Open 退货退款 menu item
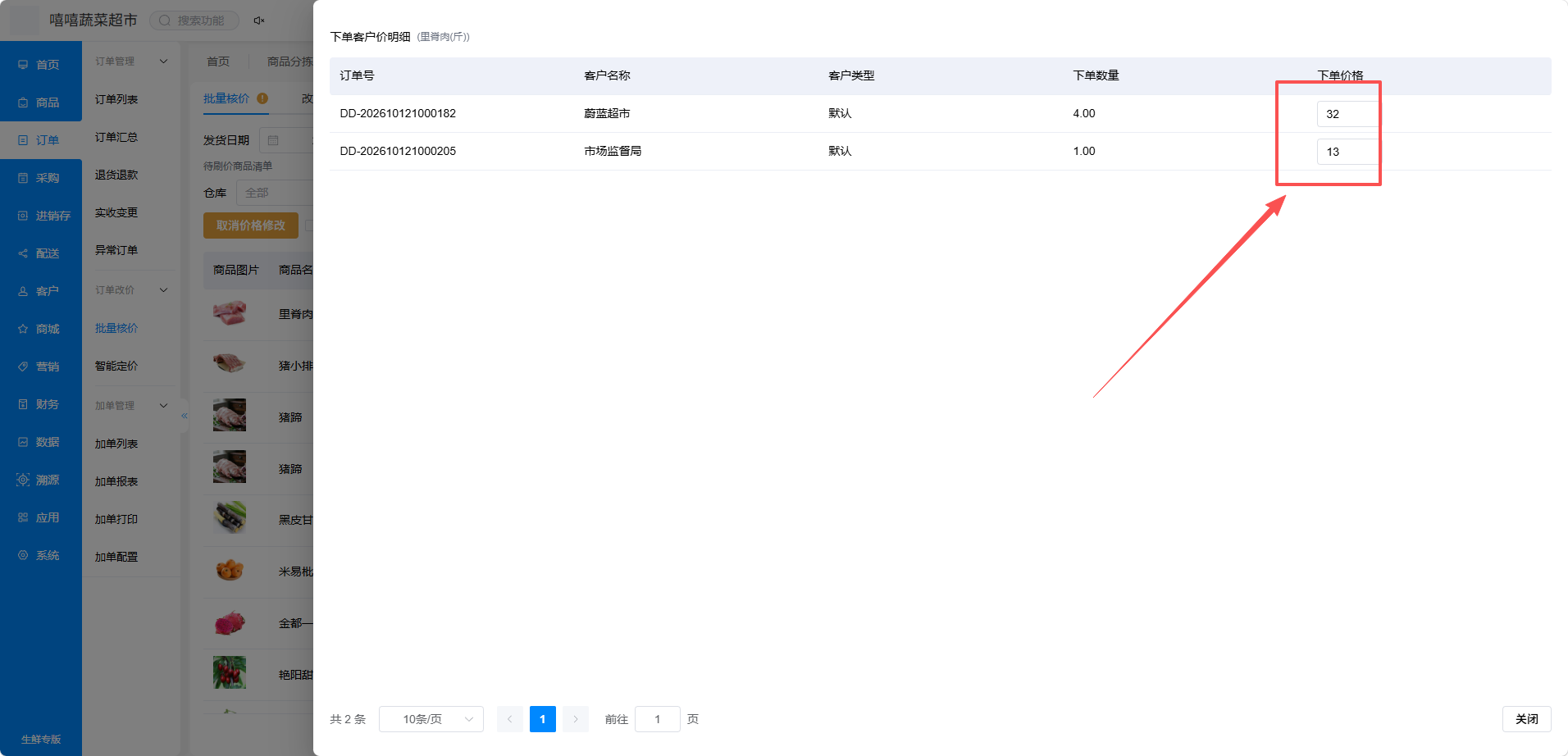Viewport: 1568px width, 756px height. 116,175
